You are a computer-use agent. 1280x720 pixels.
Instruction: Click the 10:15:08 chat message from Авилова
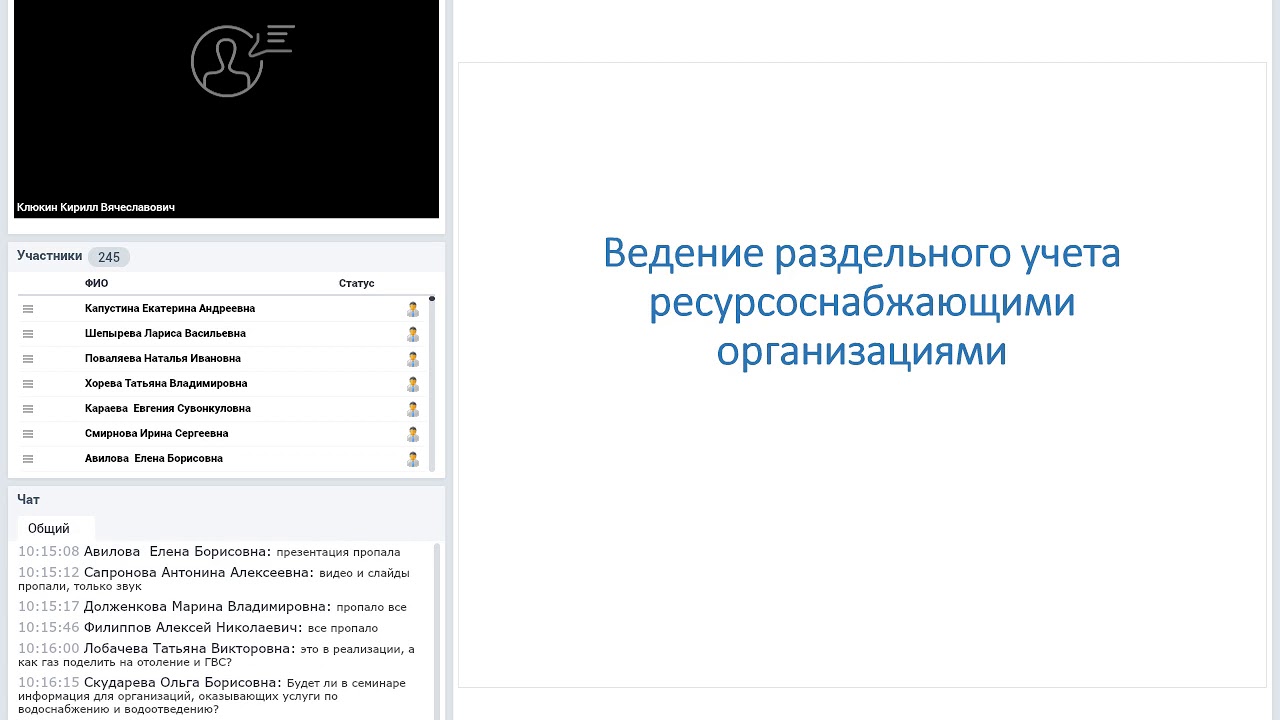[209, 552]
